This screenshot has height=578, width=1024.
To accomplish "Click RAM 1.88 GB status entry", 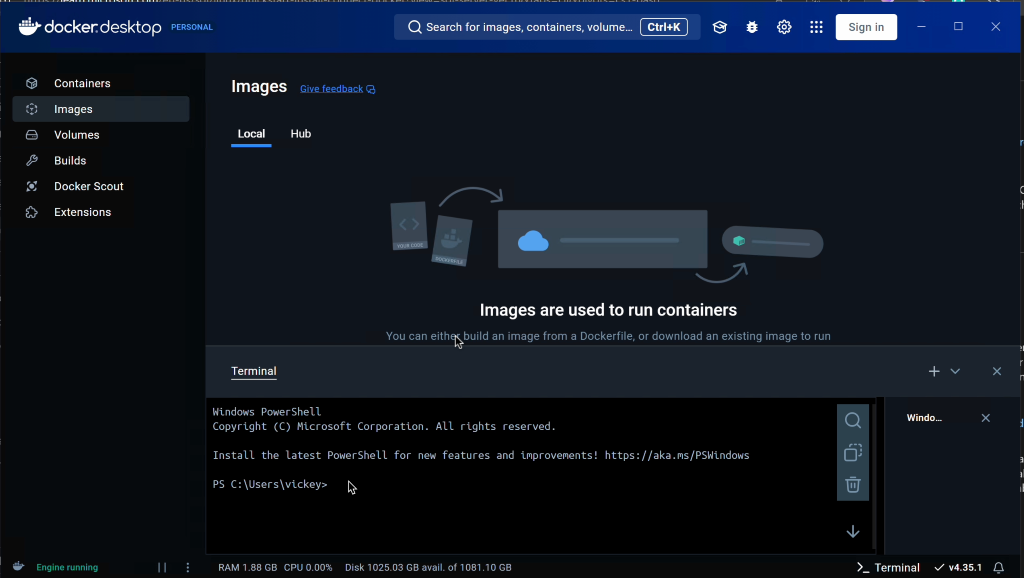I will (x=248, y=568).
